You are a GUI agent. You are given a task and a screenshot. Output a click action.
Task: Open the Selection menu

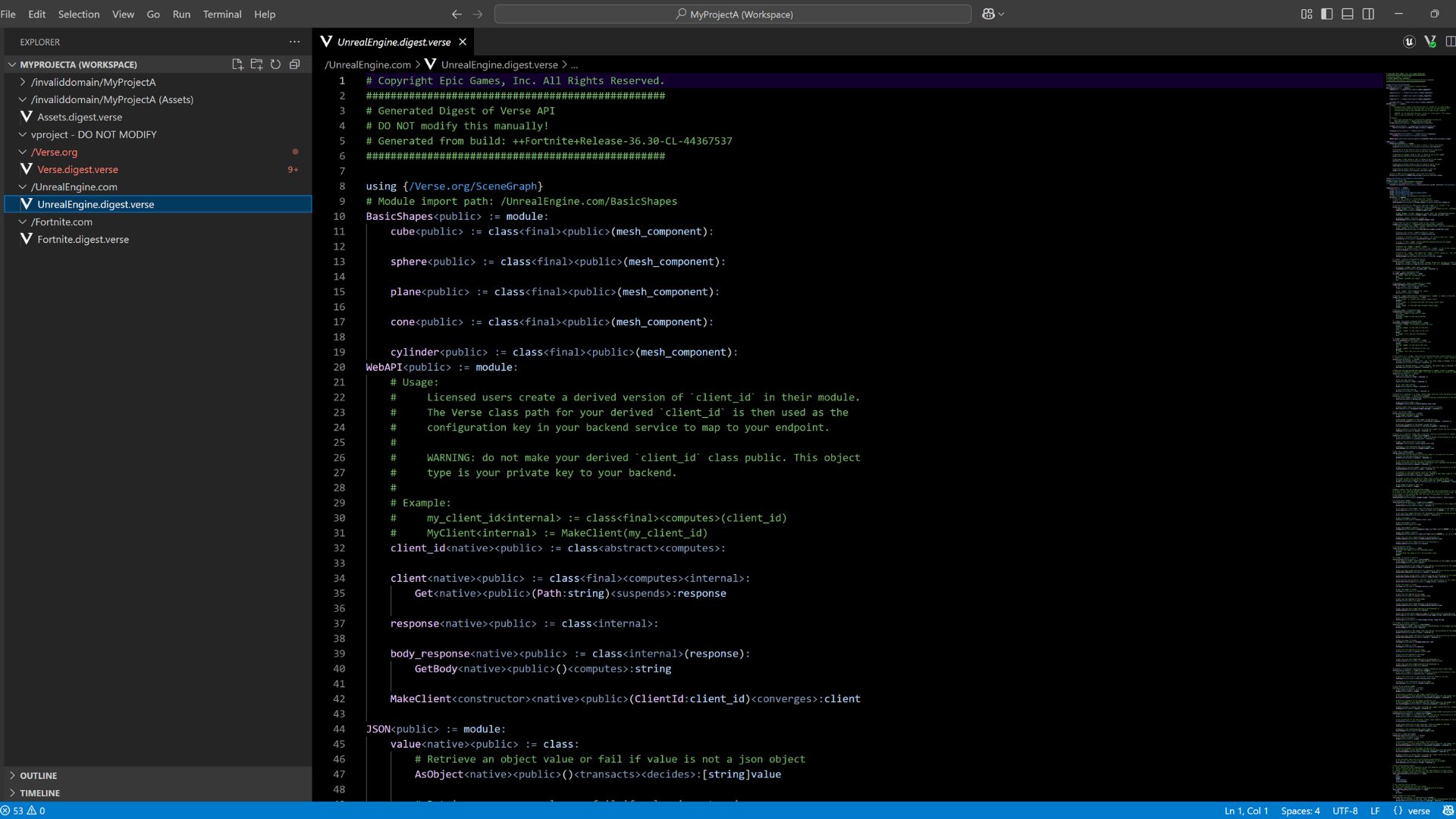click(x=79, y=14)
